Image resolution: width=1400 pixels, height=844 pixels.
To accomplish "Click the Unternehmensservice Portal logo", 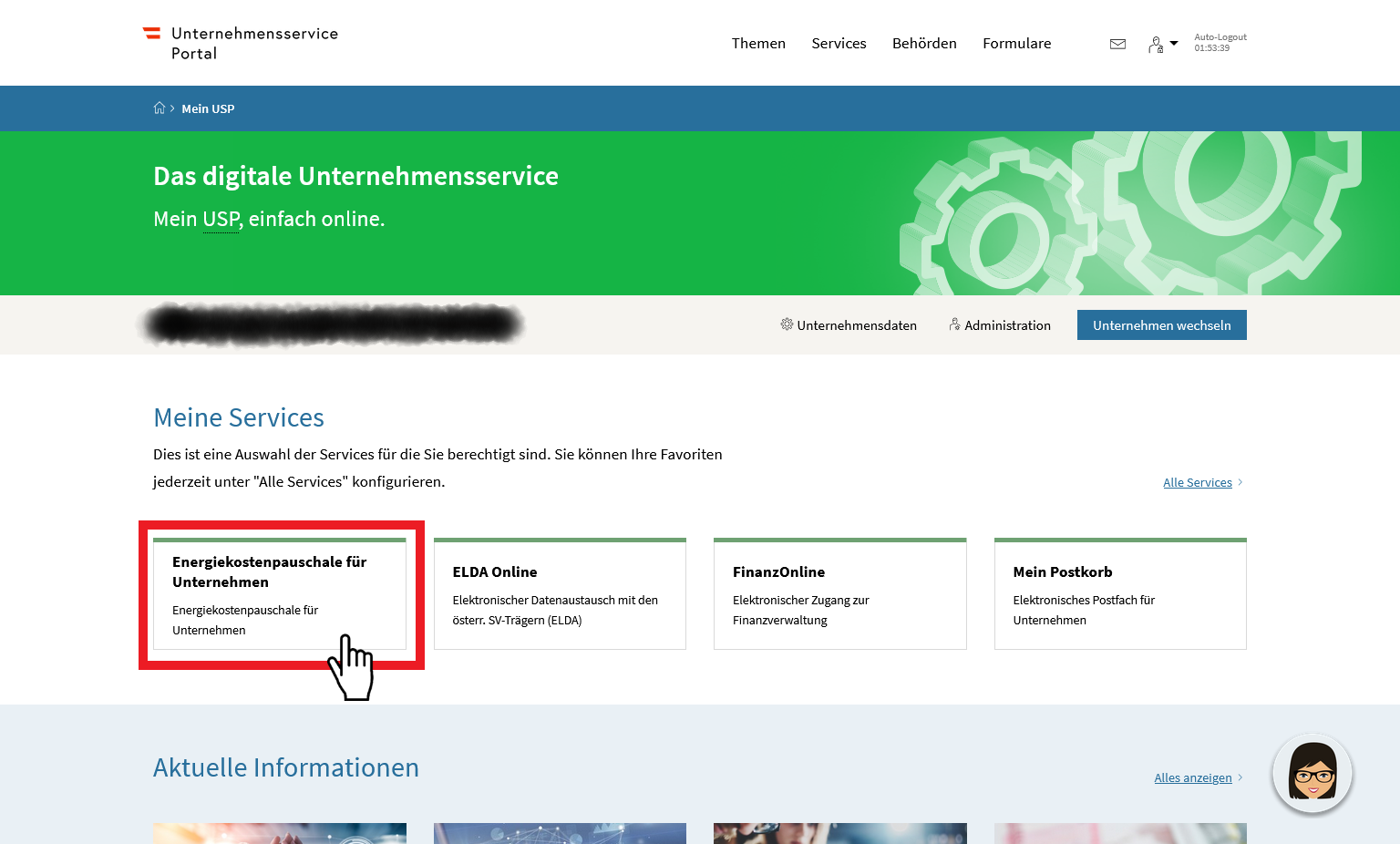I will [x=241, y=43].
